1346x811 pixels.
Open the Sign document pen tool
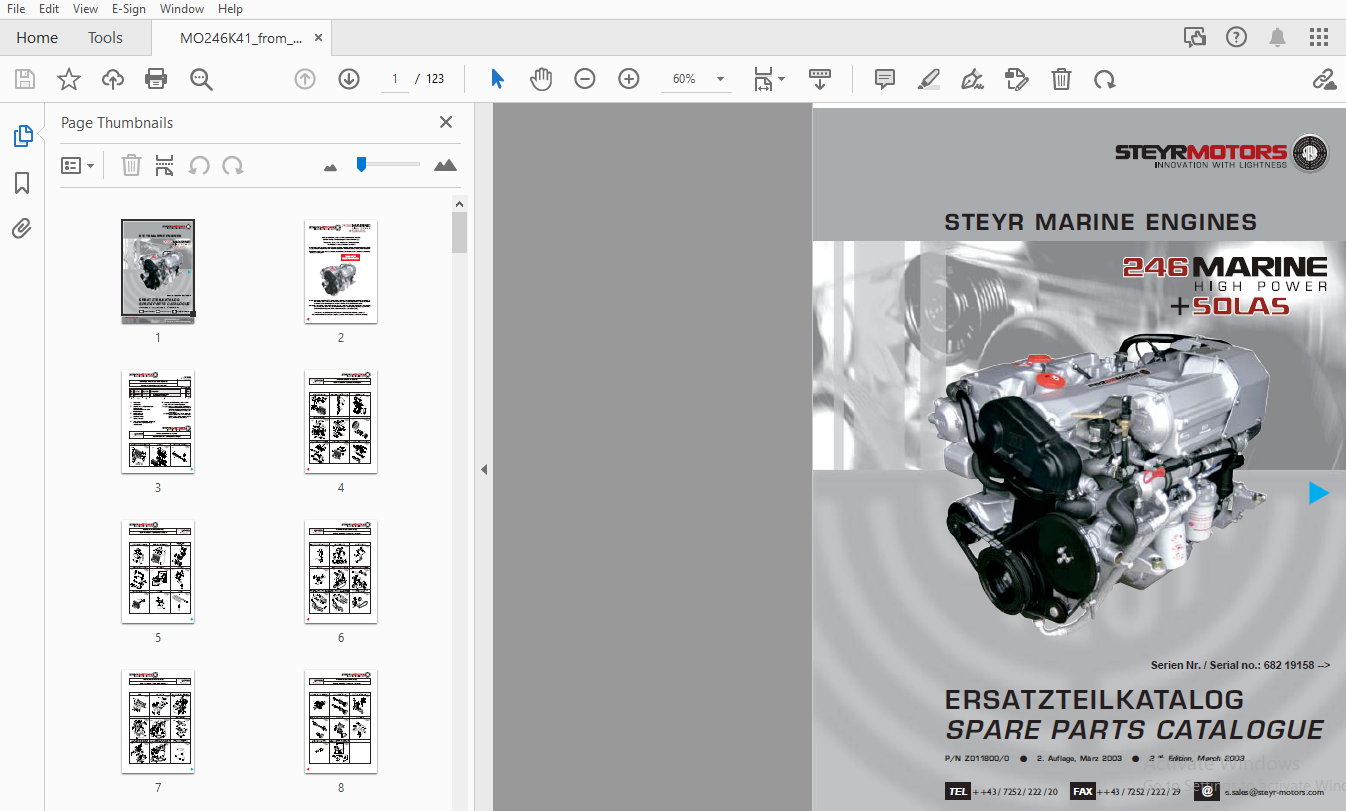coord(972,79)
